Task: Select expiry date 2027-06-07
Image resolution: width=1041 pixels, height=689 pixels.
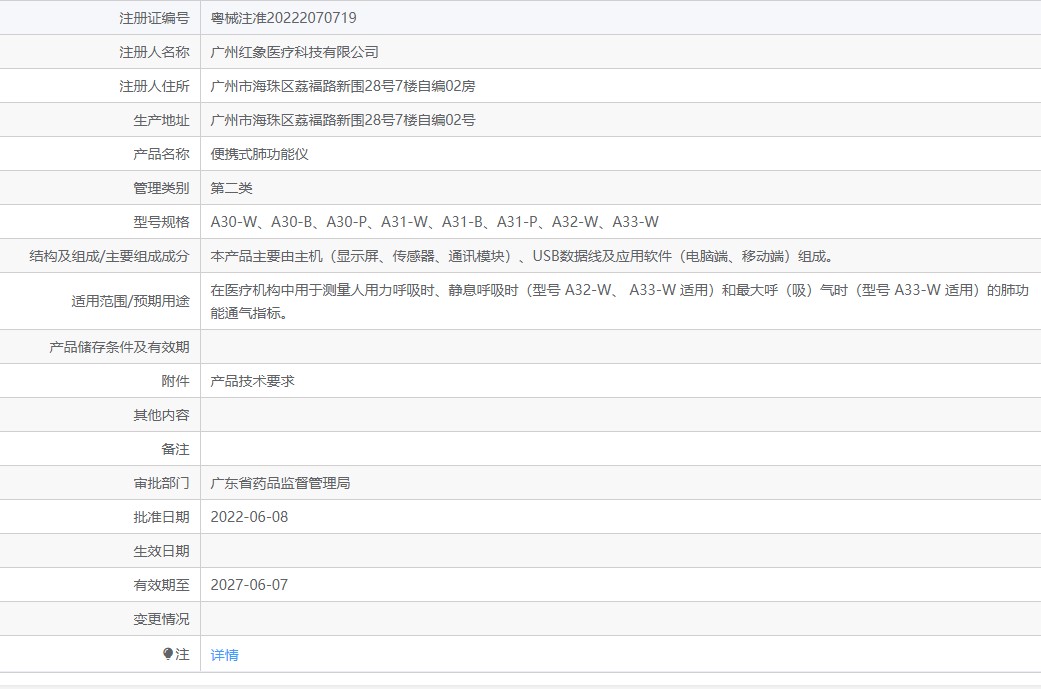Action: click(x=249, y=585)
